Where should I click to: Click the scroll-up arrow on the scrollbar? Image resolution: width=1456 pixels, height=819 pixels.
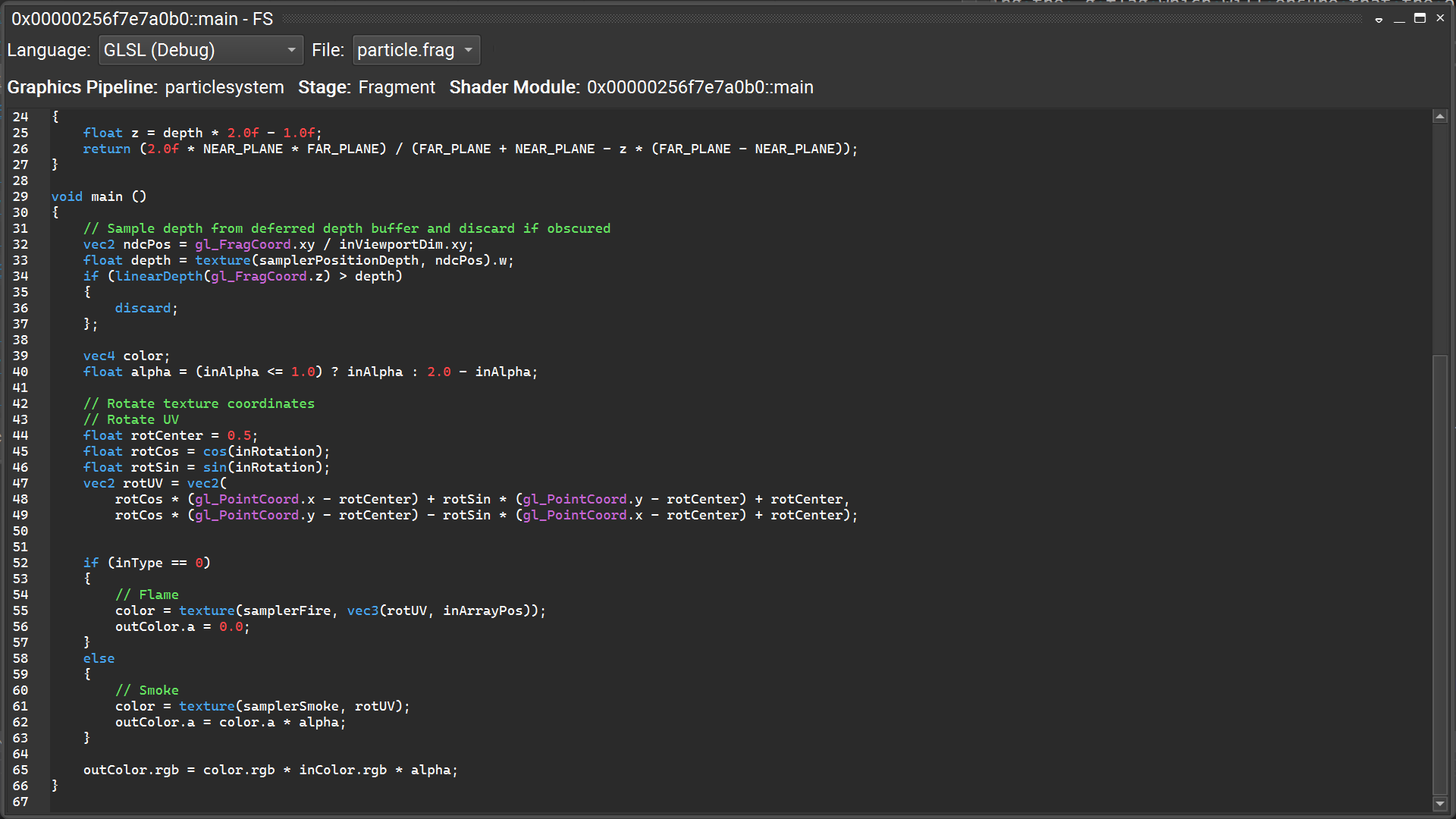tap(1441, 115)
